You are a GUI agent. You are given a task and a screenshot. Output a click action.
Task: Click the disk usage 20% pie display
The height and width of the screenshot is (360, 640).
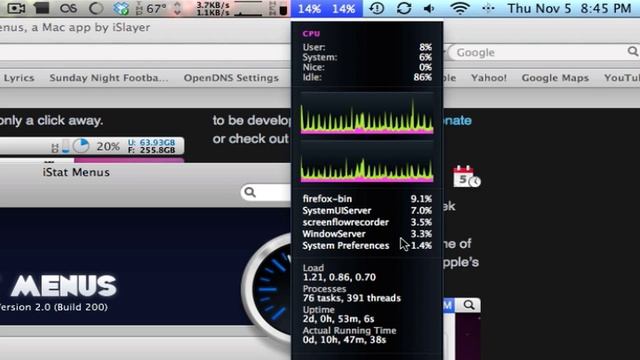81,146
